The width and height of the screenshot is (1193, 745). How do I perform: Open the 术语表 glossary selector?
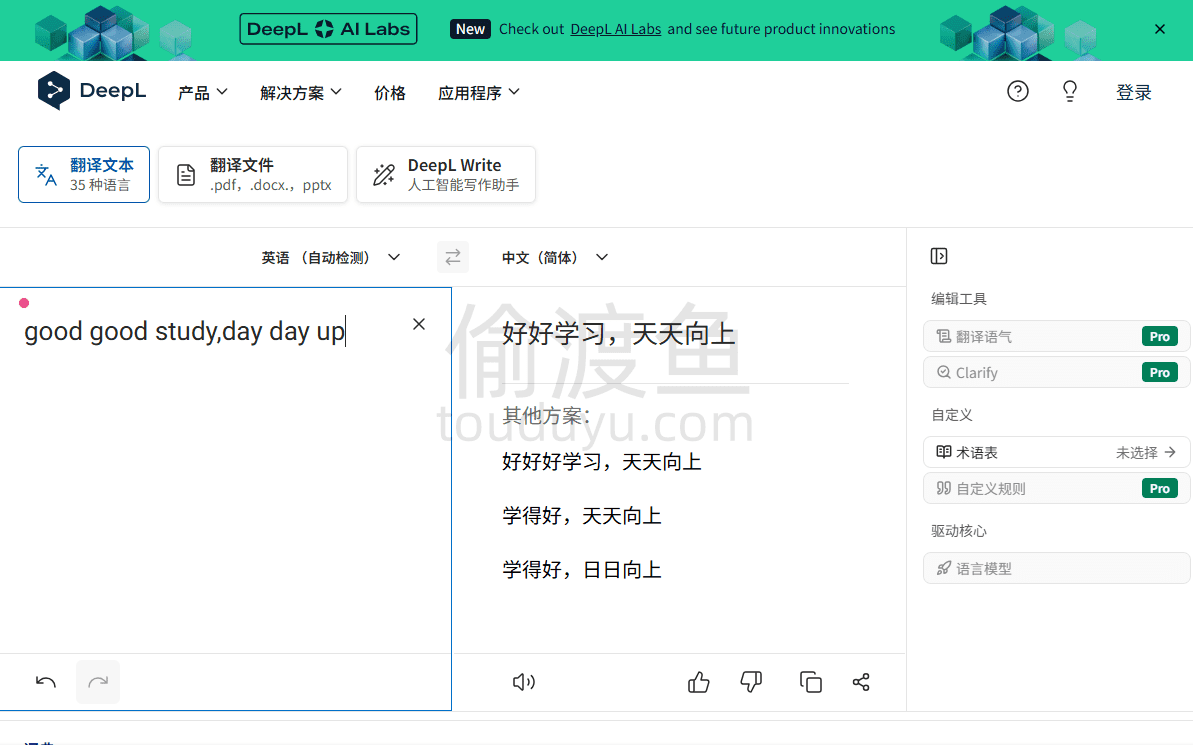[x=1057, y=452]
